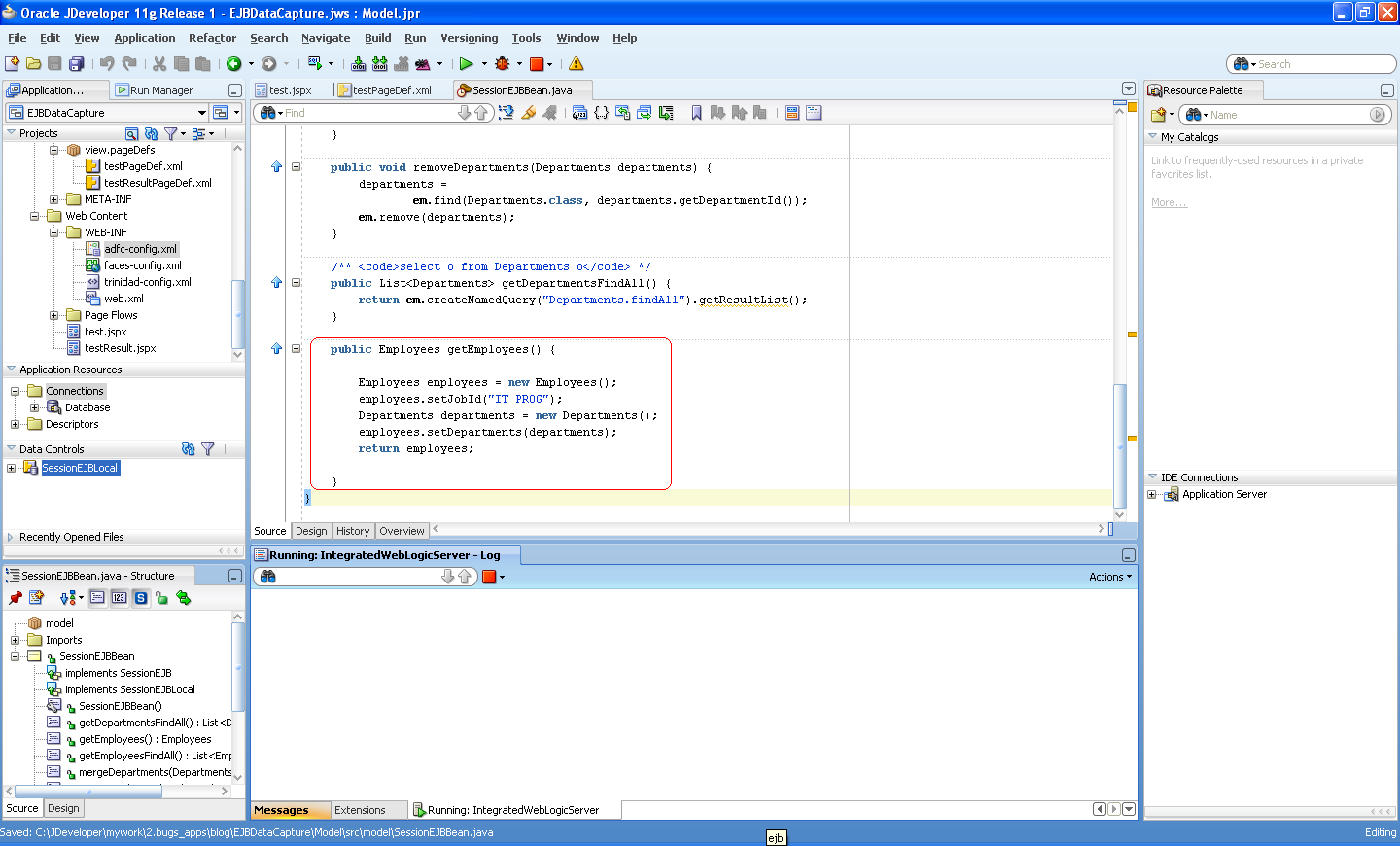This screenshot has width=1400, height=846.
Task: Click the Run green arrow toolbar icon
Action: pyautogui.click(x=469, y=63)
